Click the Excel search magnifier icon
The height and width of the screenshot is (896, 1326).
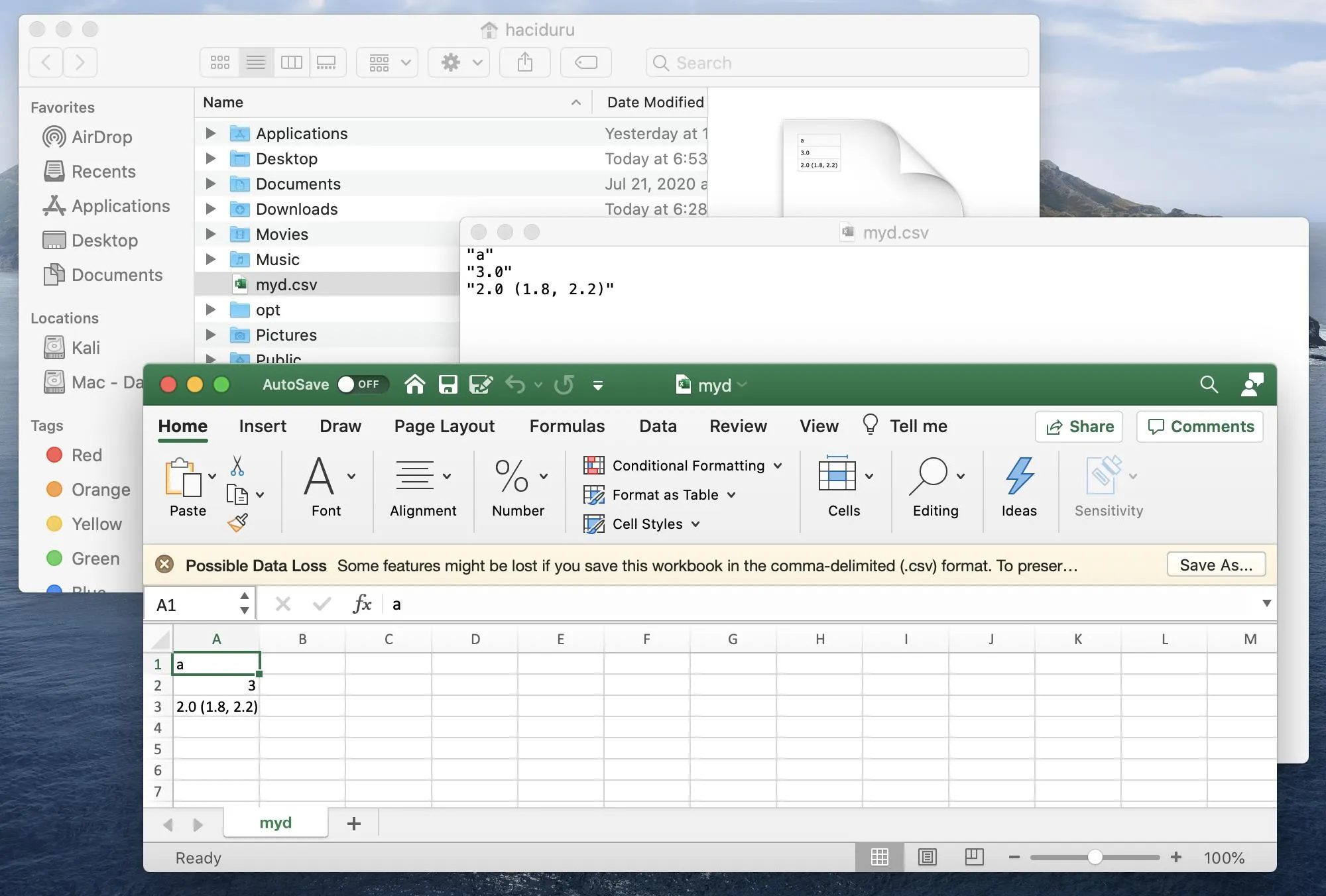[x=1209, y=385]
